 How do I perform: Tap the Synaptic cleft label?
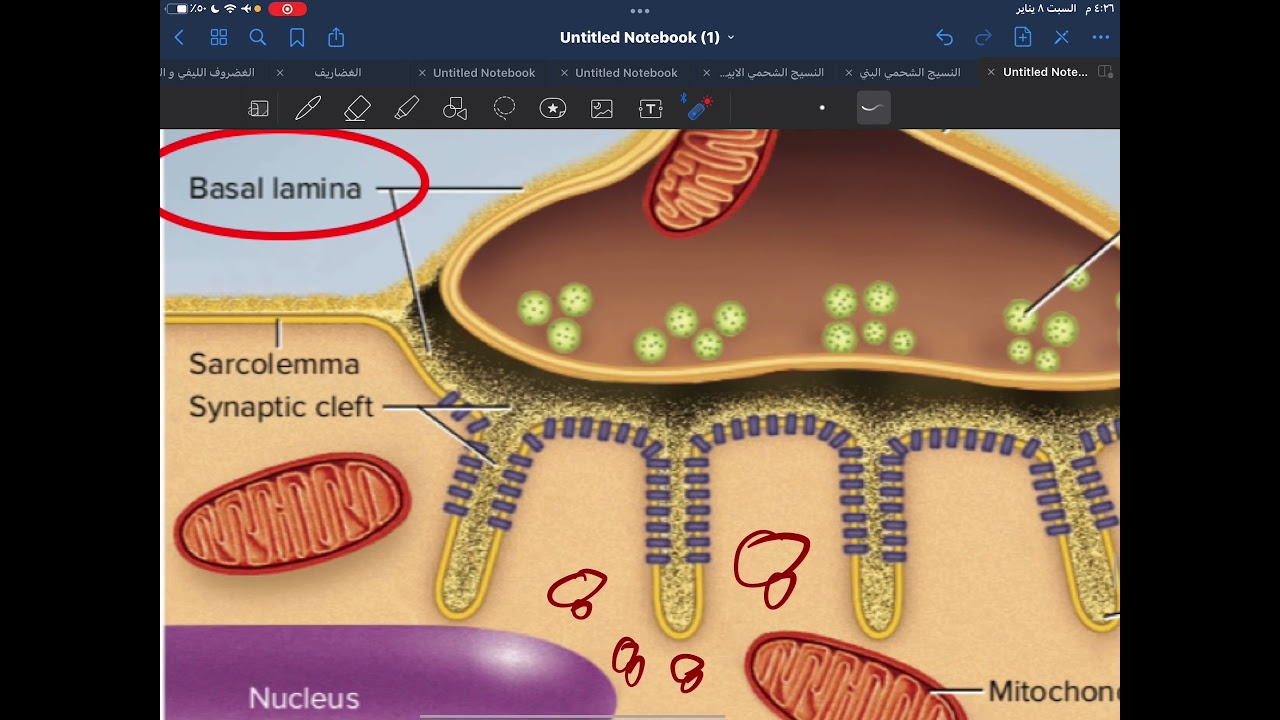[x=281, y=407]
